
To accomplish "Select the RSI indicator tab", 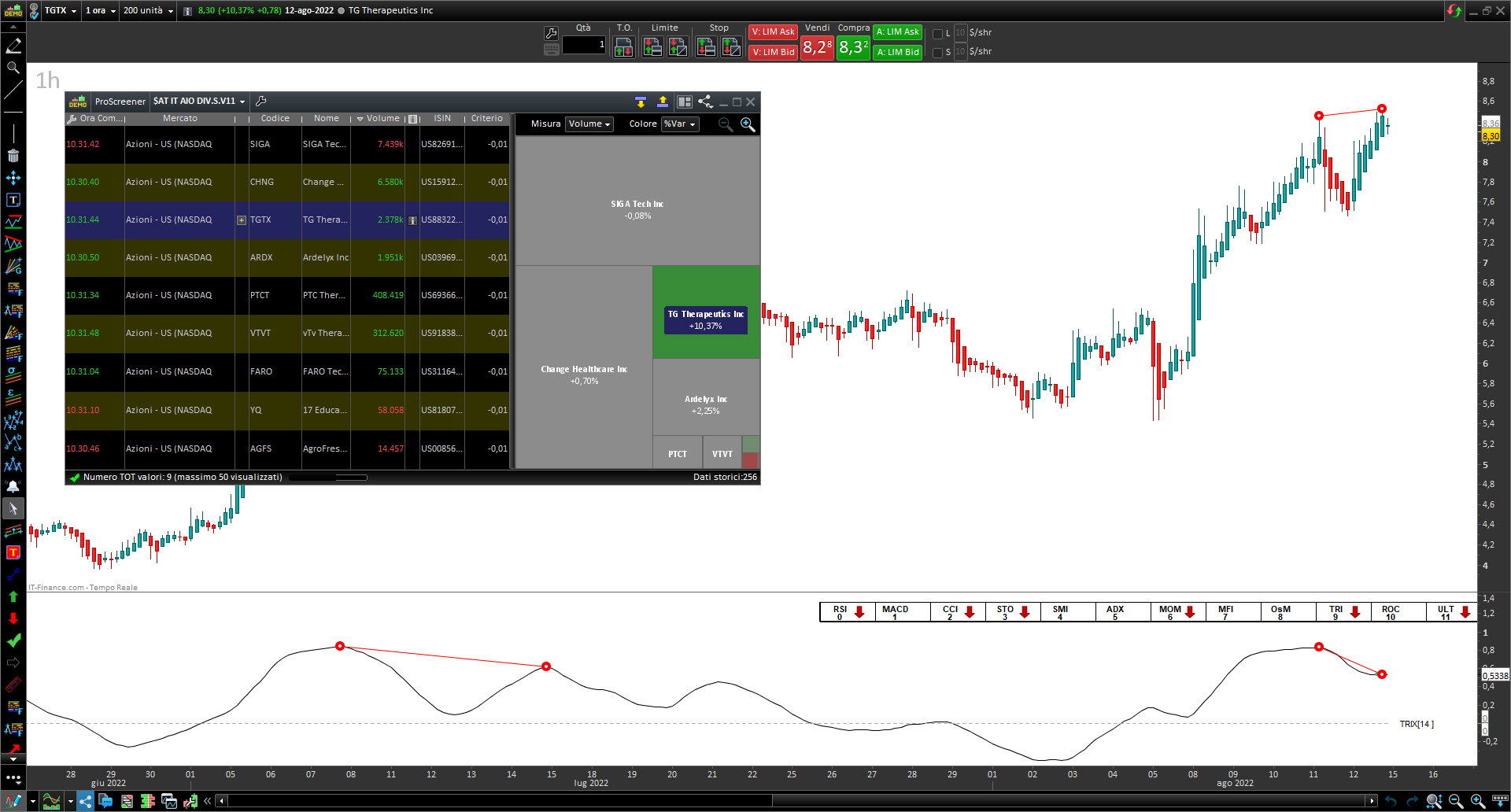I will (x=848, y=612).
